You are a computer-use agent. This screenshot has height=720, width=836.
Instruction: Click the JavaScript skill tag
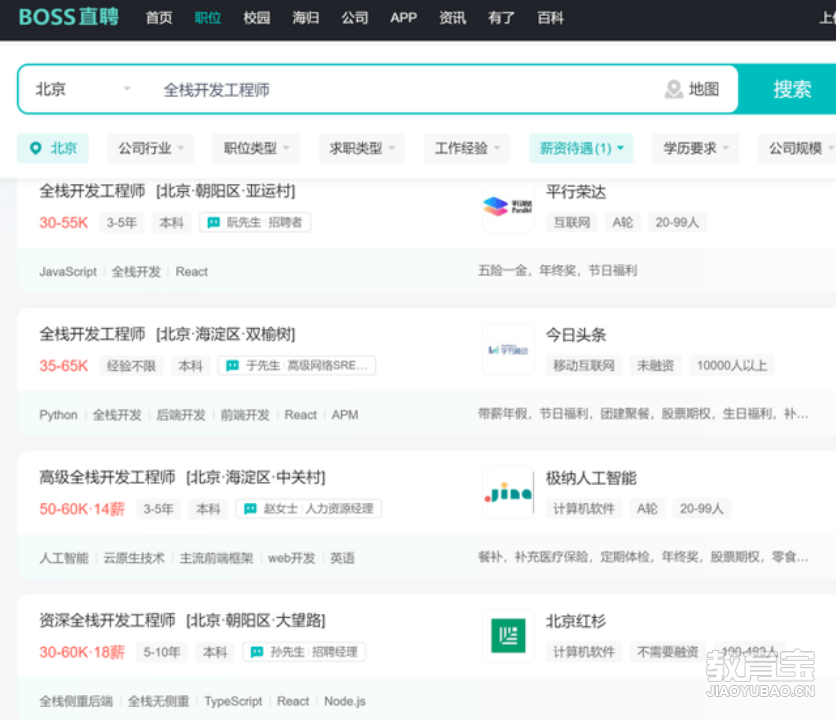[x=68, y=271]
